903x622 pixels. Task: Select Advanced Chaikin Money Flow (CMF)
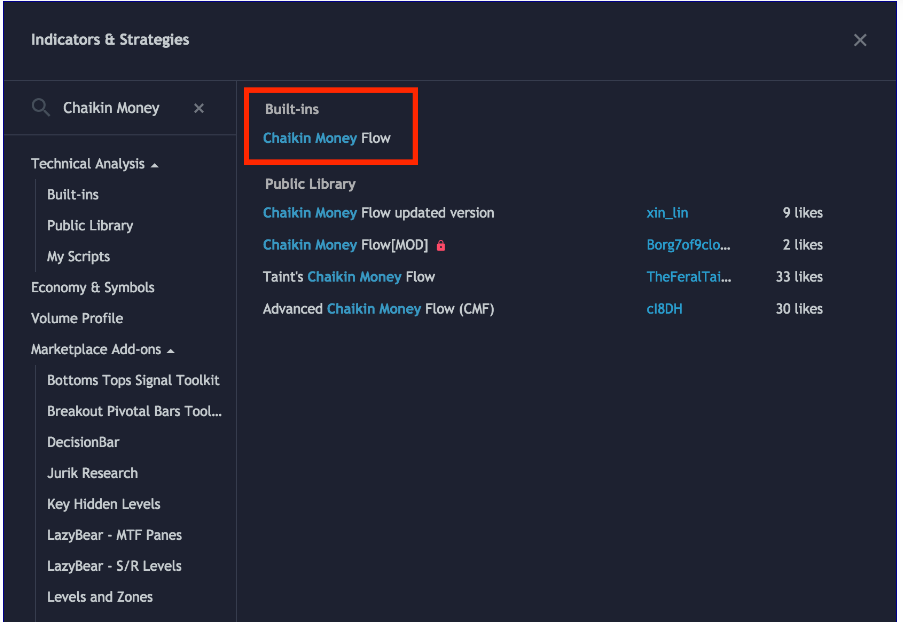pyautogui.click(x=378, y=309)
